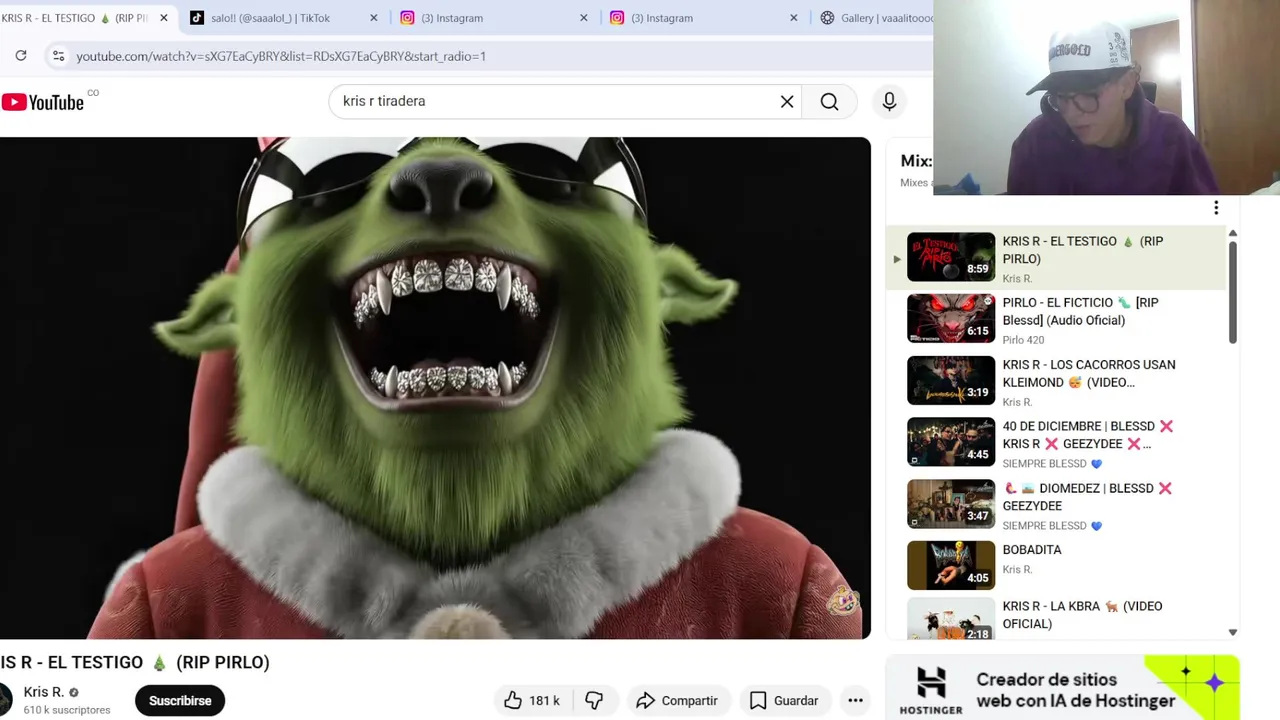
Task: Play BOBADITA thumbnail
Action: point(951,565)
